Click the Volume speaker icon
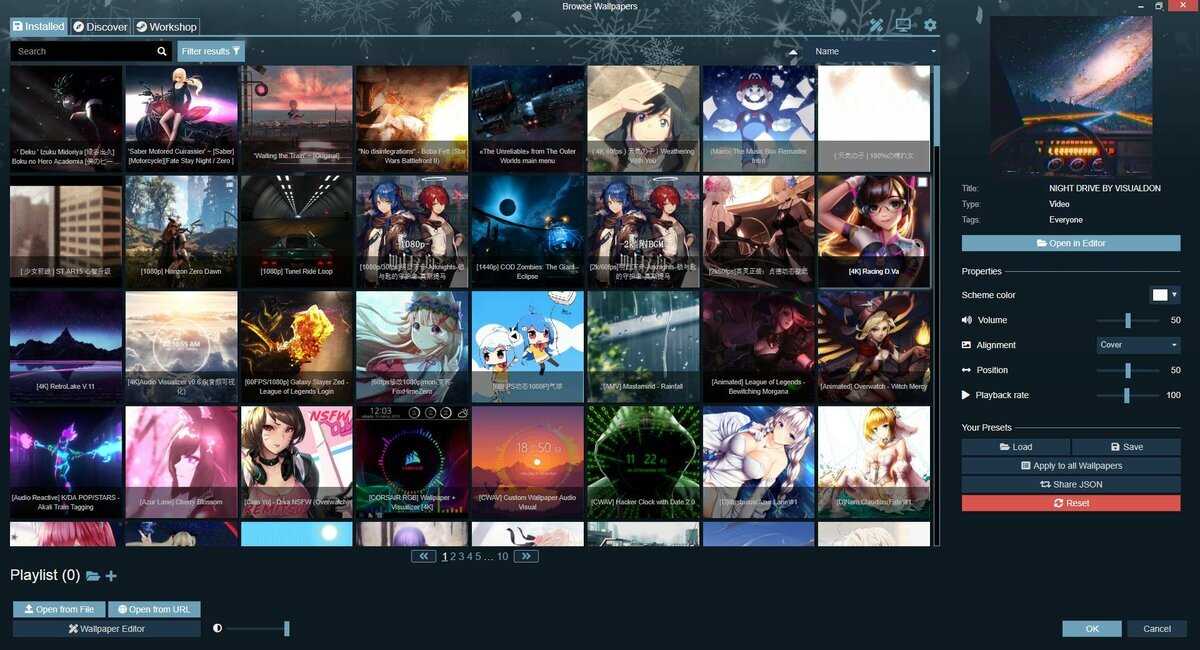1200x650 pixels. click(x=967, y=320)
